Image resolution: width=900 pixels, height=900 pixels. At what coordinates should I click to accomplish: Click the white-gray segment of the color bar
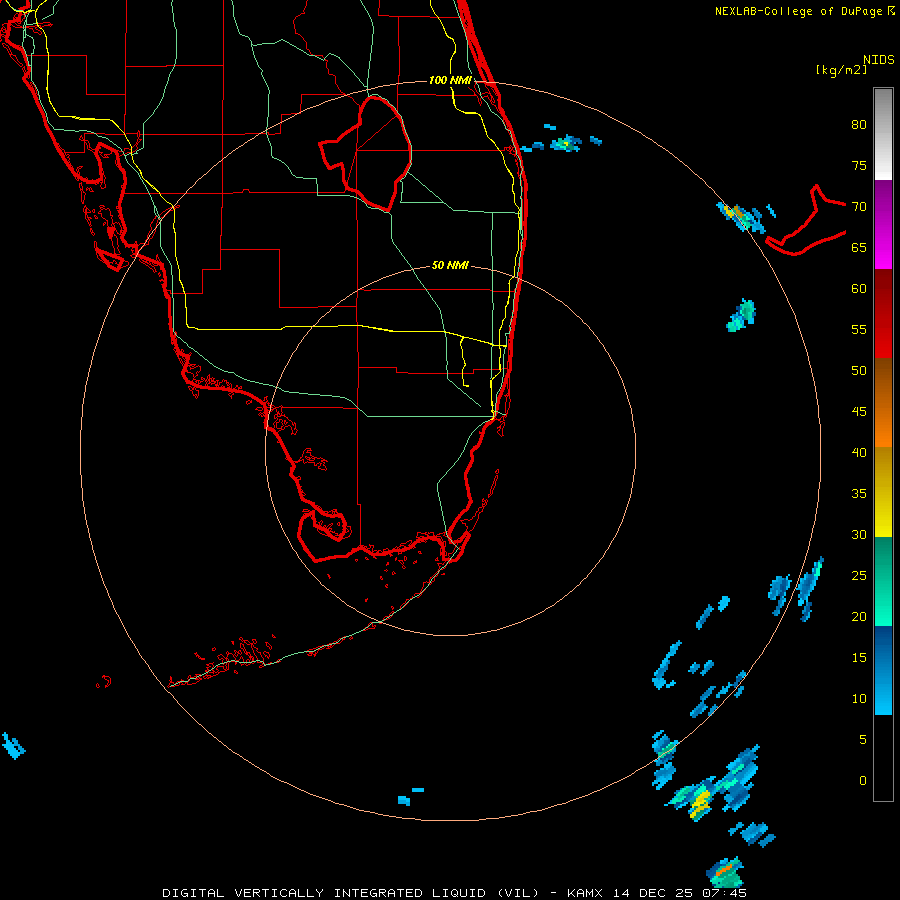(x=883, y=134)
